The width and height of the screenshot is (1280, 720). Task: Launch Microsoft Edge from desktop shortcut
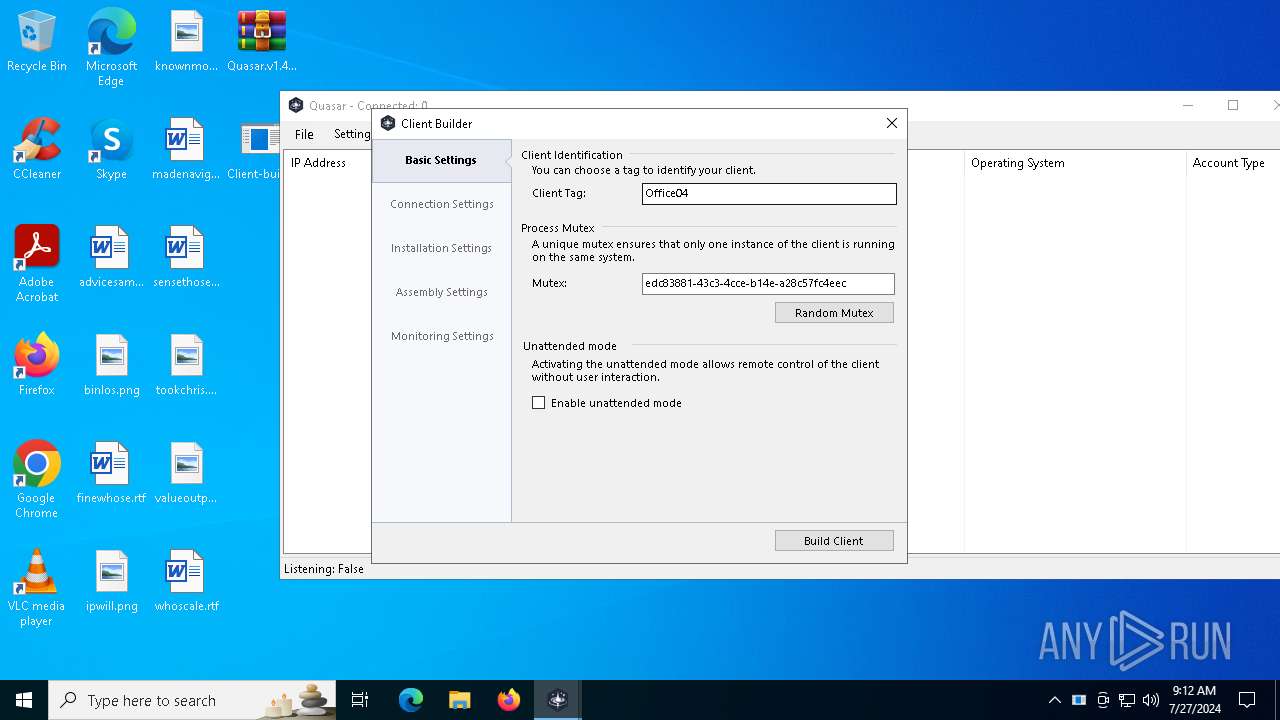(111, 48)
